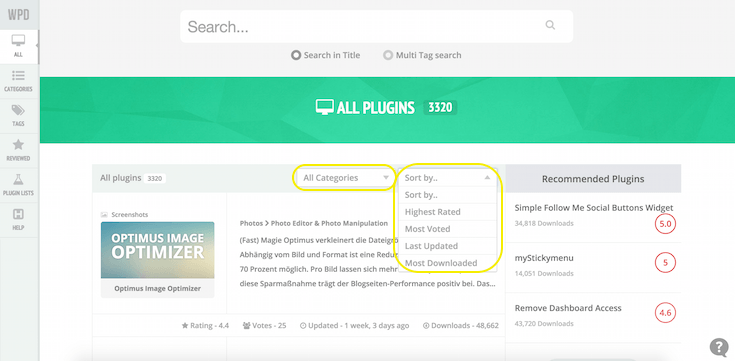735x361 pixels.
Task: Click the 5.0 rating badge
Action: click(x=665, y=224)
